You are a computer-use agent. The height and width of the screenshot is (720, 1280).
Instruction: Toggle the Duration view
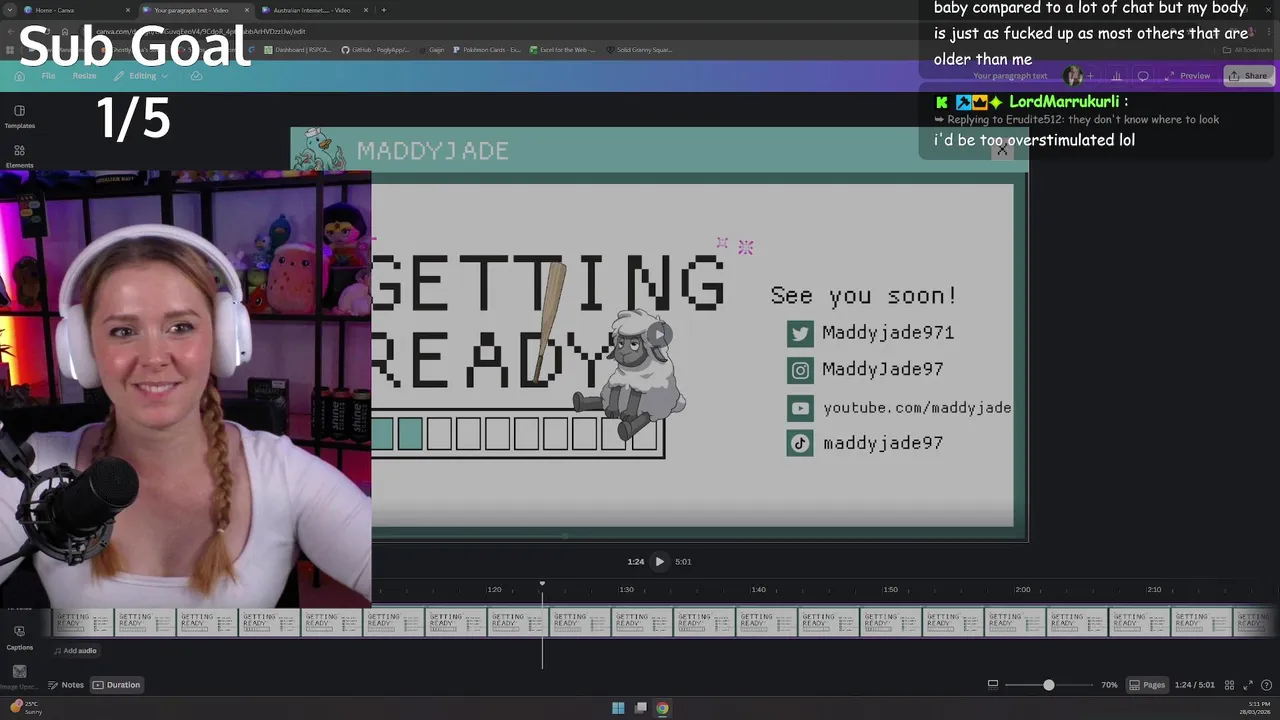(x=117, y=685)
